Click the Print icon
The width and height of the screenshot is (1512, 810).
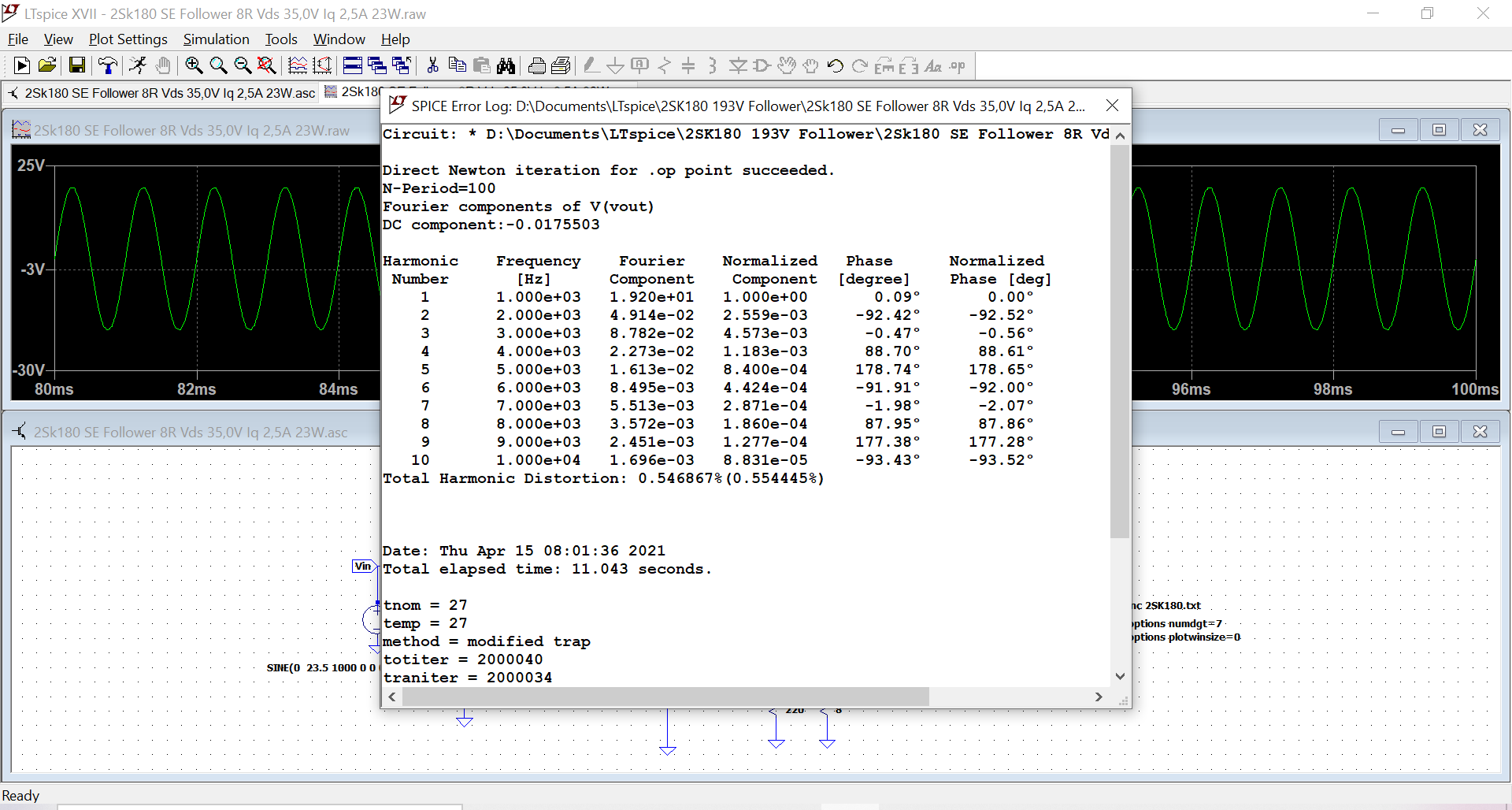tap(537, 66)
